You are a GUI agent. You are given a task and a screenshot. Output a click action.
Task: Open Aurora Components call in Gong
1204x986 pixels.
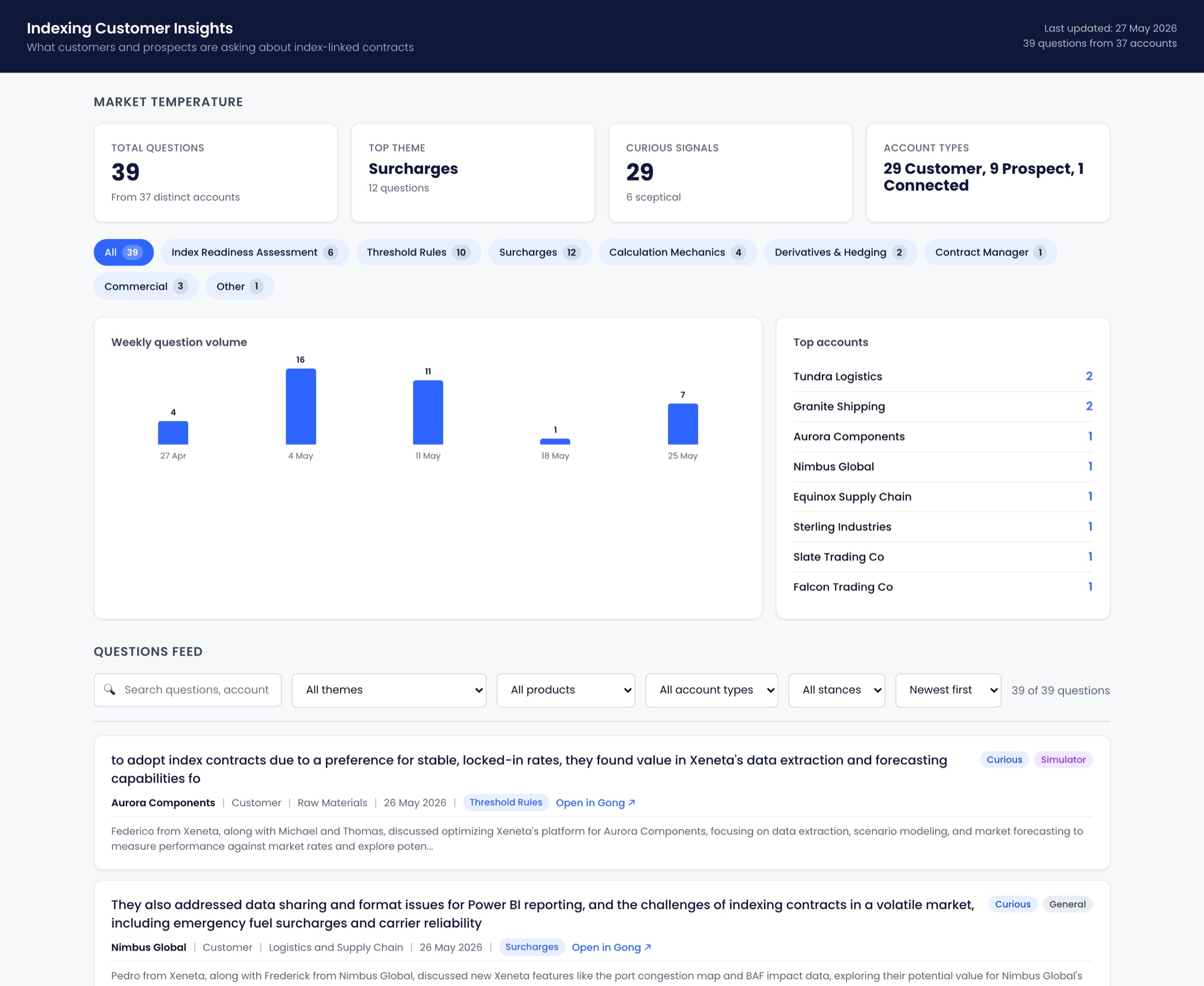click(x=595, y=802)
